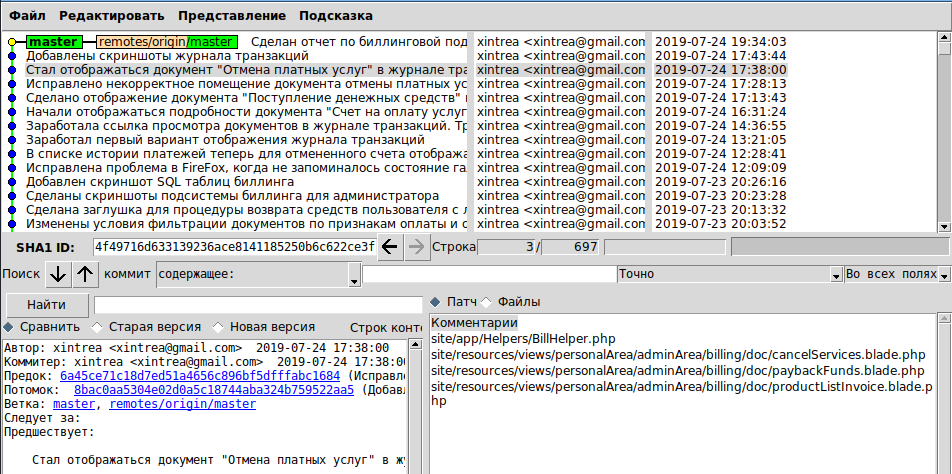The height and width of the screenshot is (474, 952).
Task: Click the green master branch label
Action: pos(53,42)
